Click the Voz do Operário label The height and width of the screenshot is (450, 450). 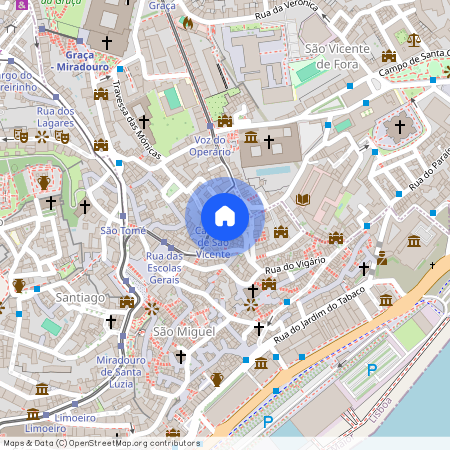[210, 146]
